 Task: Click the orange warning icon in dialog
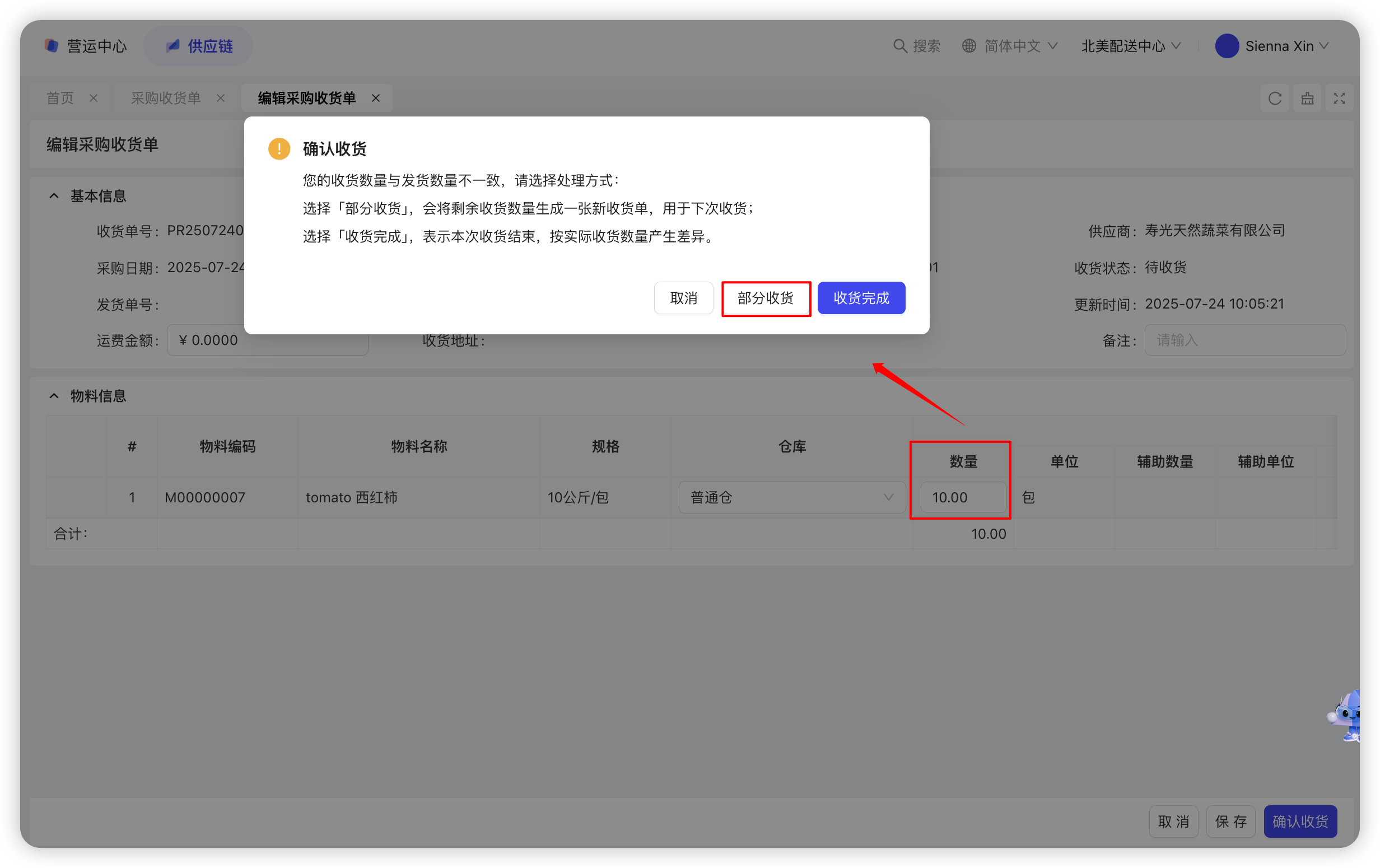pos(279,149)
